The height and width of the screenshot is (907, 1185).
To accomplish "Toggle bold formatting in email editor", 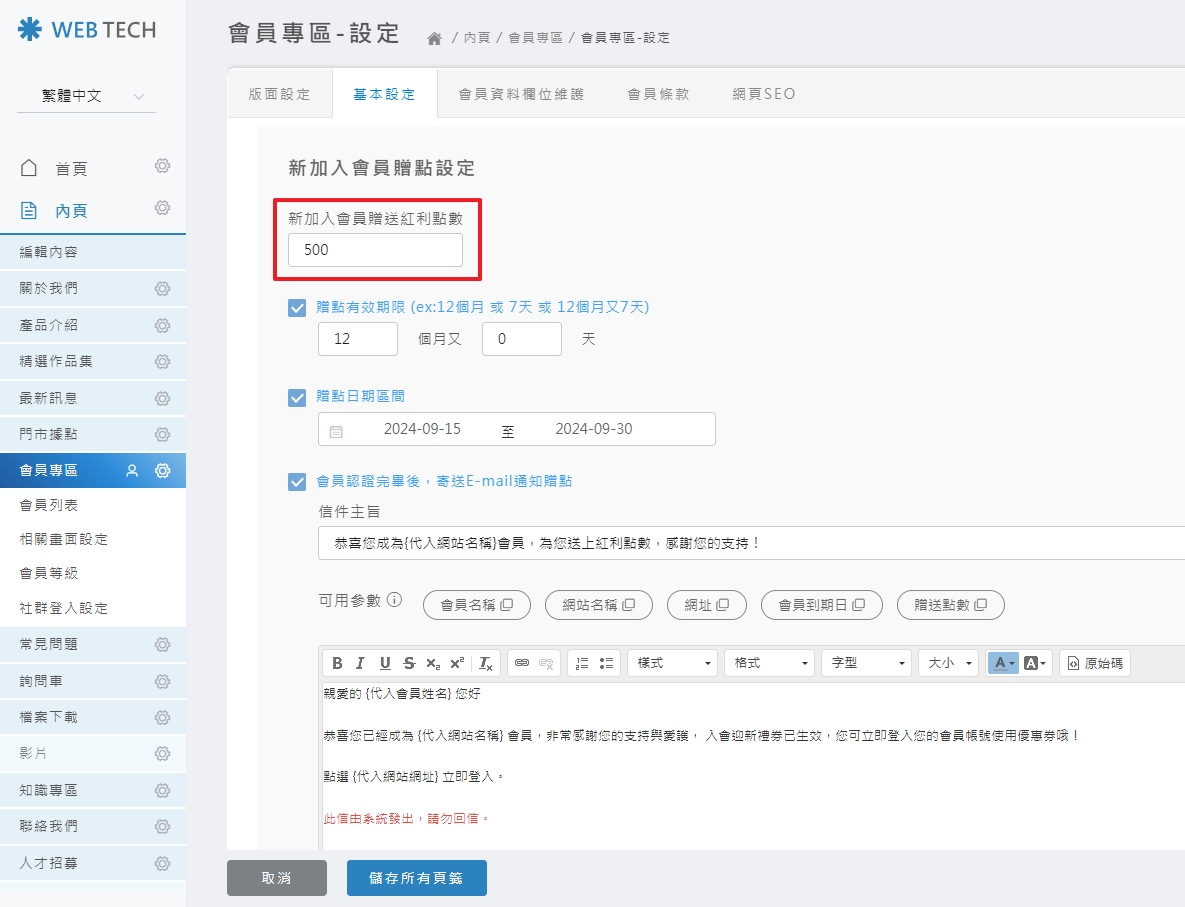I will 337,663.
